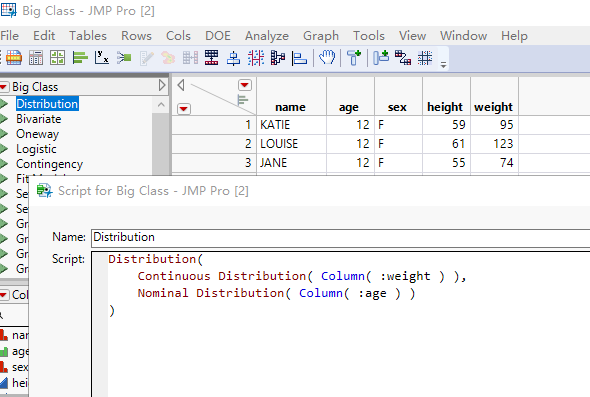Launch Distribution from the green bars toolbar icon
This screenshot has height=397, width=590.
pyautogui.click(x=80, y=58)
